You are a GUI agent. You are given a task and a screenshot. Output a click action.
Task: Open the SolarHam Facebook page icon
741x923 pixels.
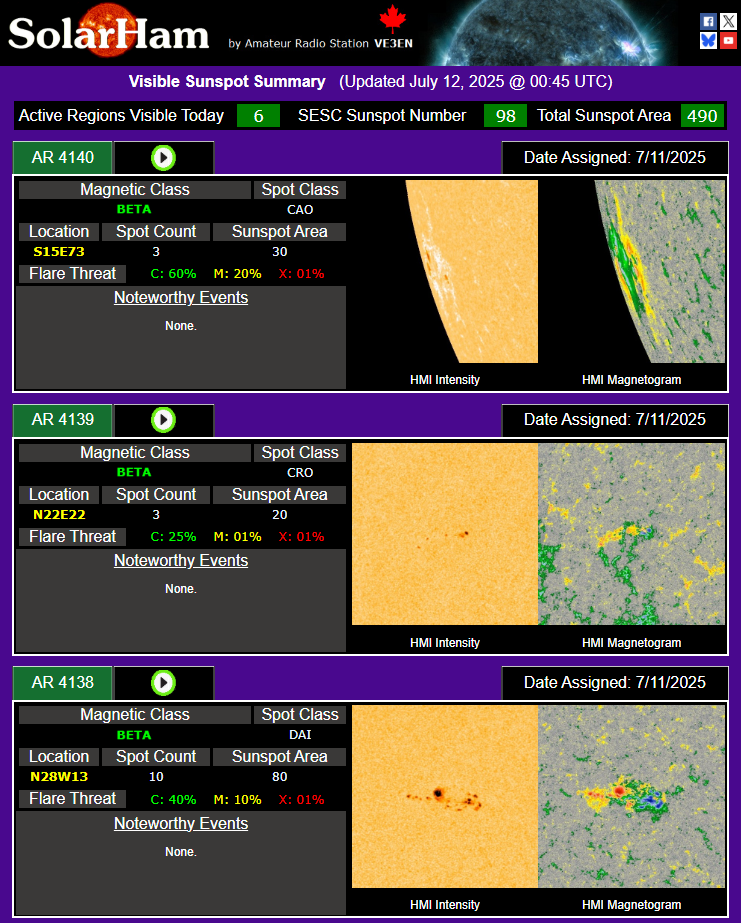708,21
